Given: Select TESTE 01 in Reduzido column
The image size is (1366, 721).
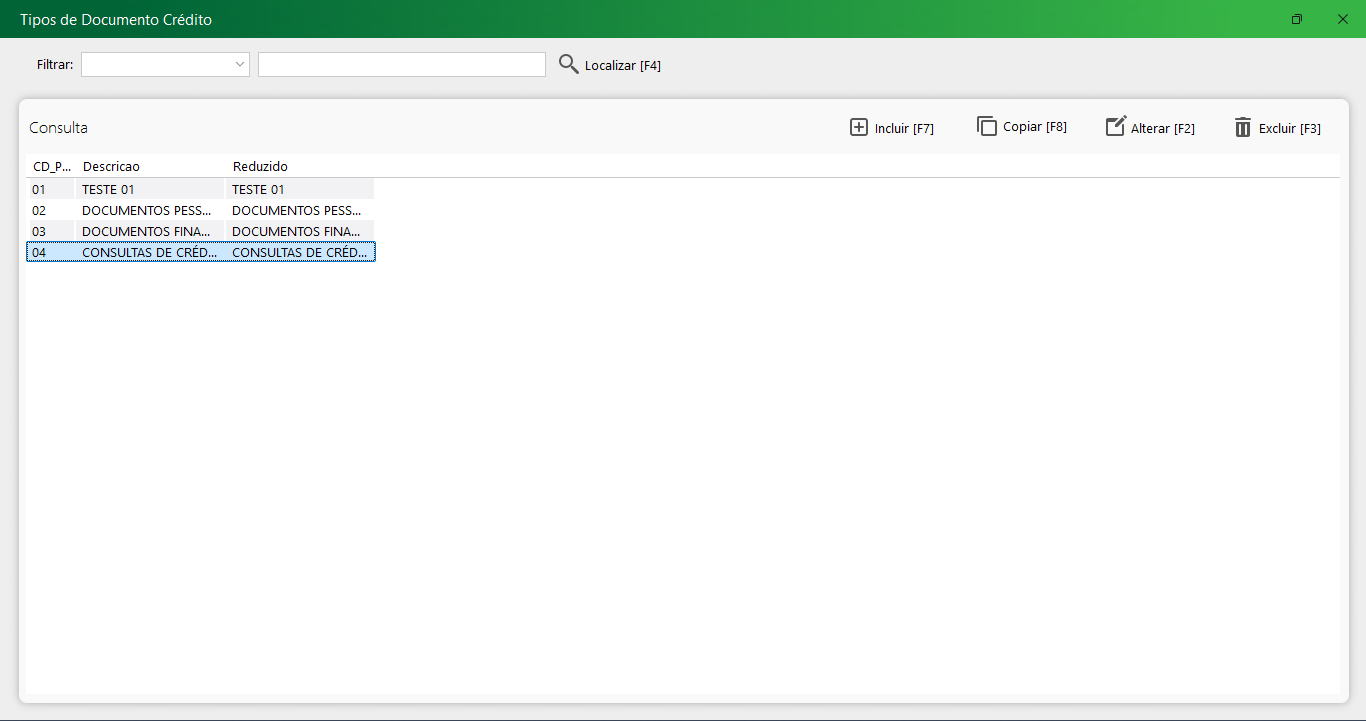Looking at the screenshot, I should click(258, 189).
